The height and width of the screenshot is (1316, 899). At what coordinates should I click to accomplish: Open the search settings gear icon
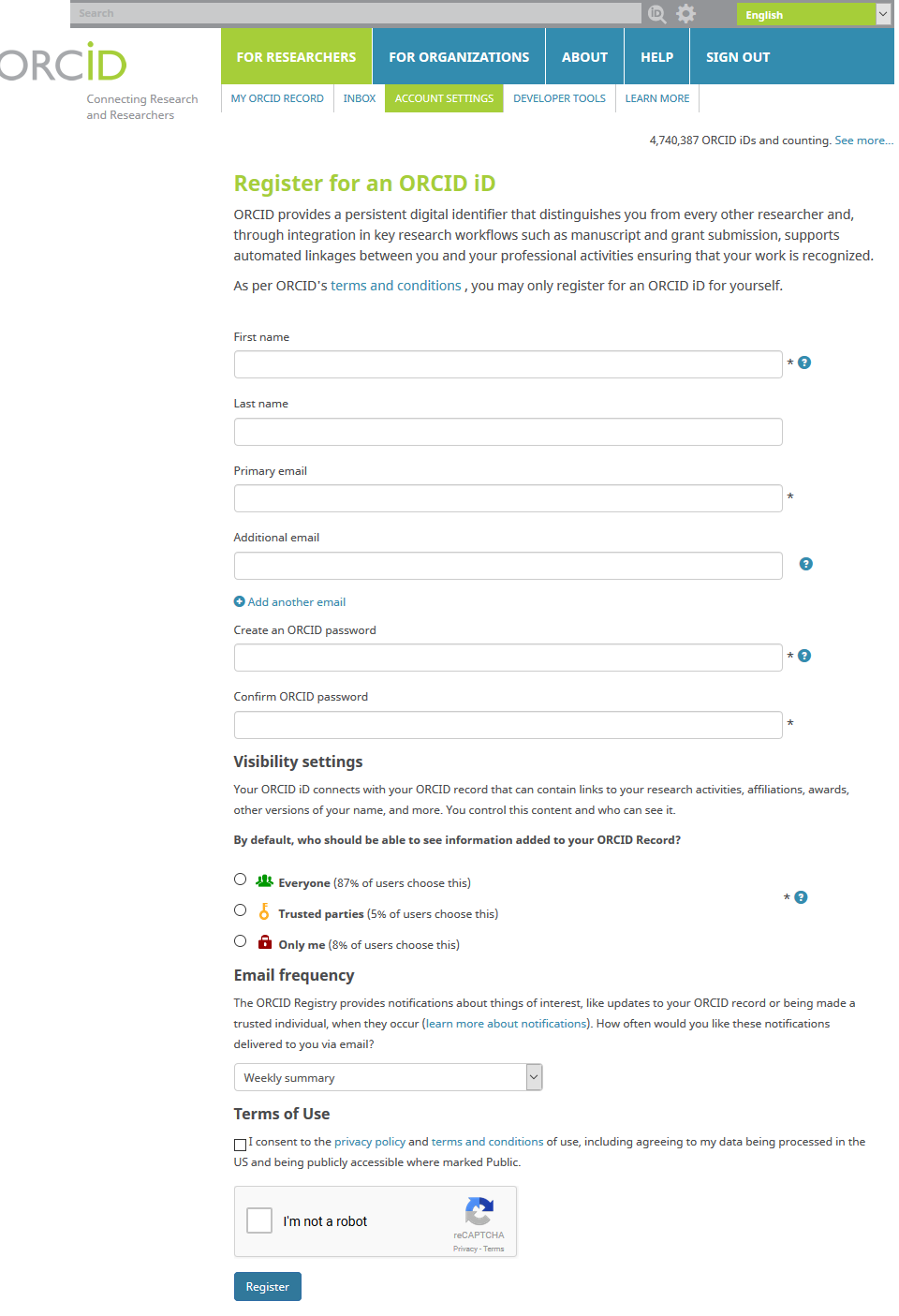[686, 14]
